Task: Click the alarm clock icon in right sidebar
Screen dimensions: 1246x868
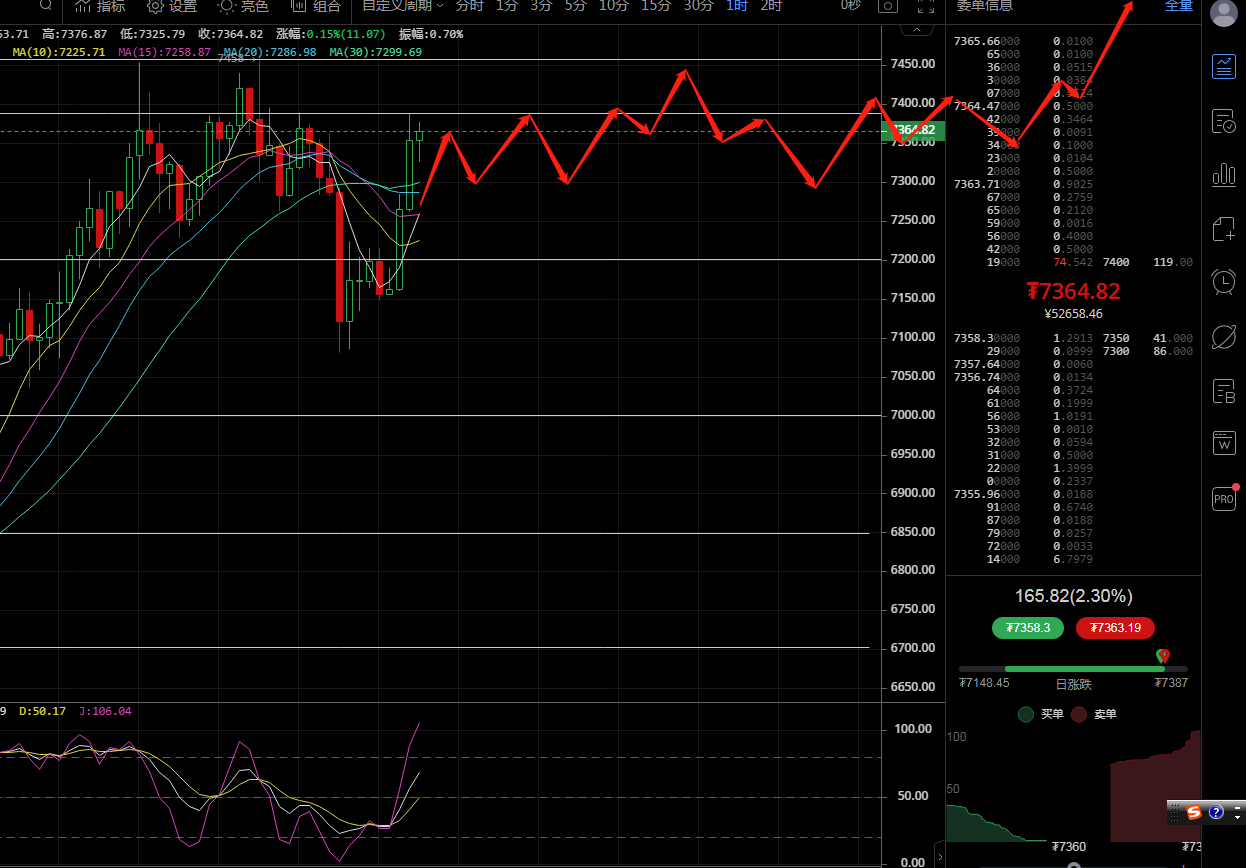Action: [1224, 282]
